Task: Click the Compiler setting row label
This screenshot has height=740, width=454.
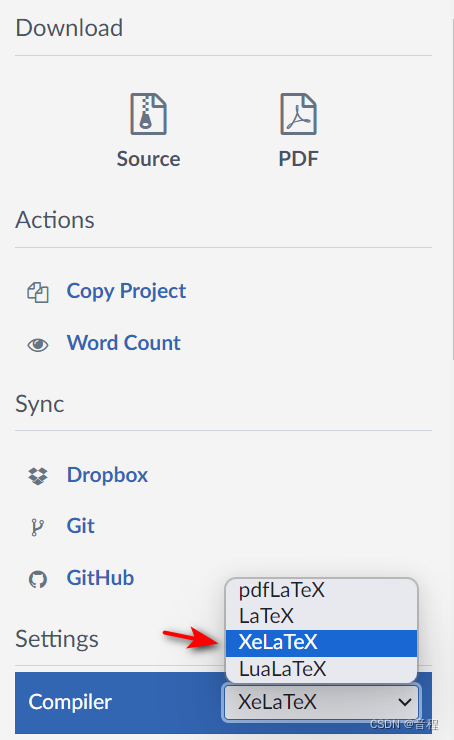Action: (x=70, y=702)
